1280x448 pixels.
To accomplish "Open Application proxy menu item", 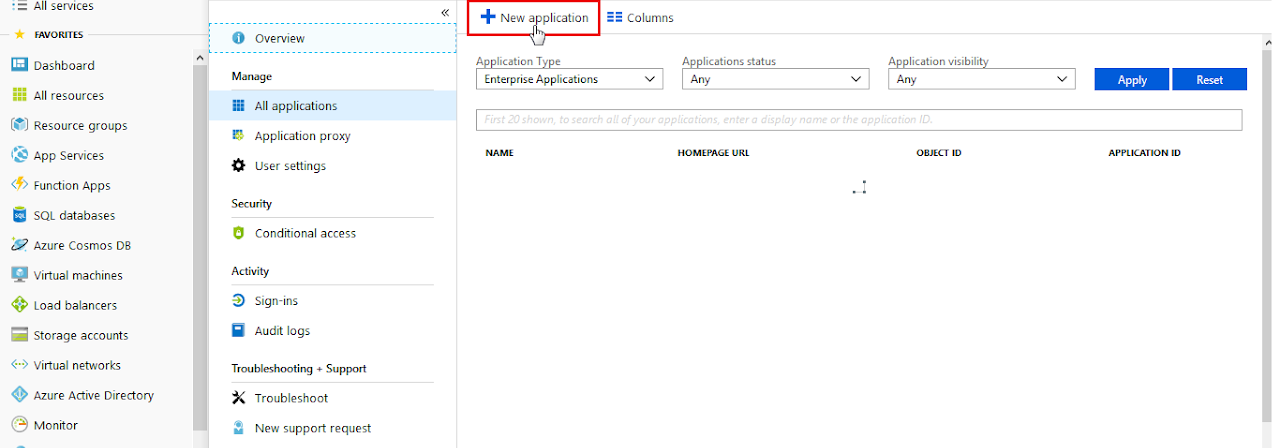I will tap(333, 136).
